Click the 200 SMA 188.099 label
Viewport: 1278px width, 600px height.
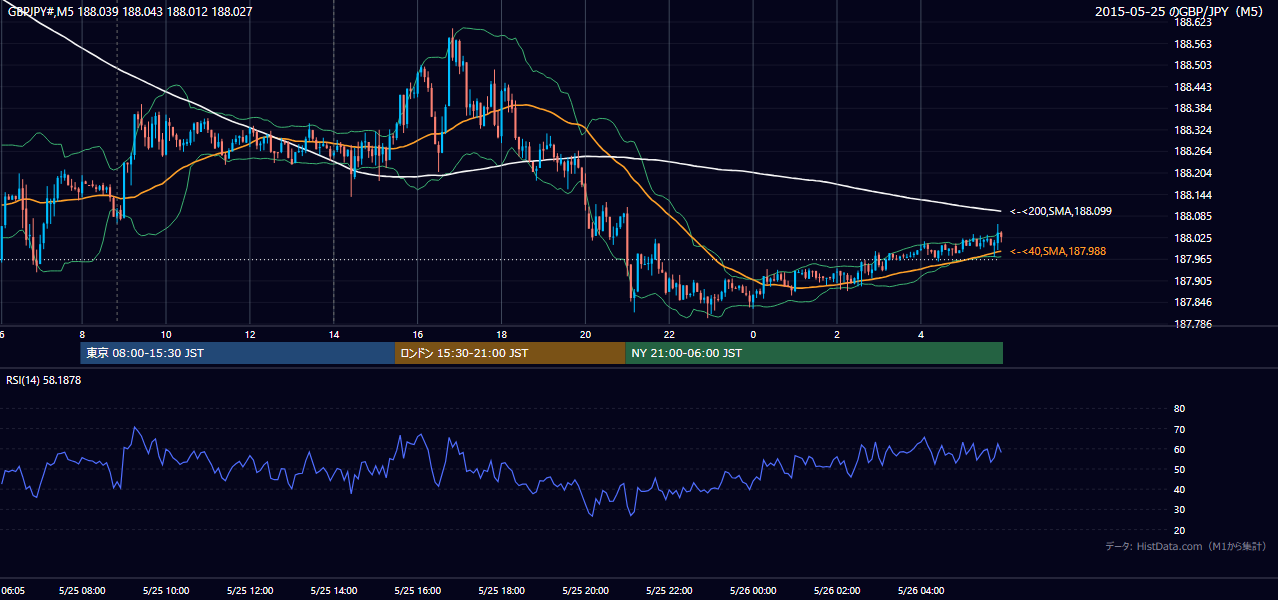1061,211
